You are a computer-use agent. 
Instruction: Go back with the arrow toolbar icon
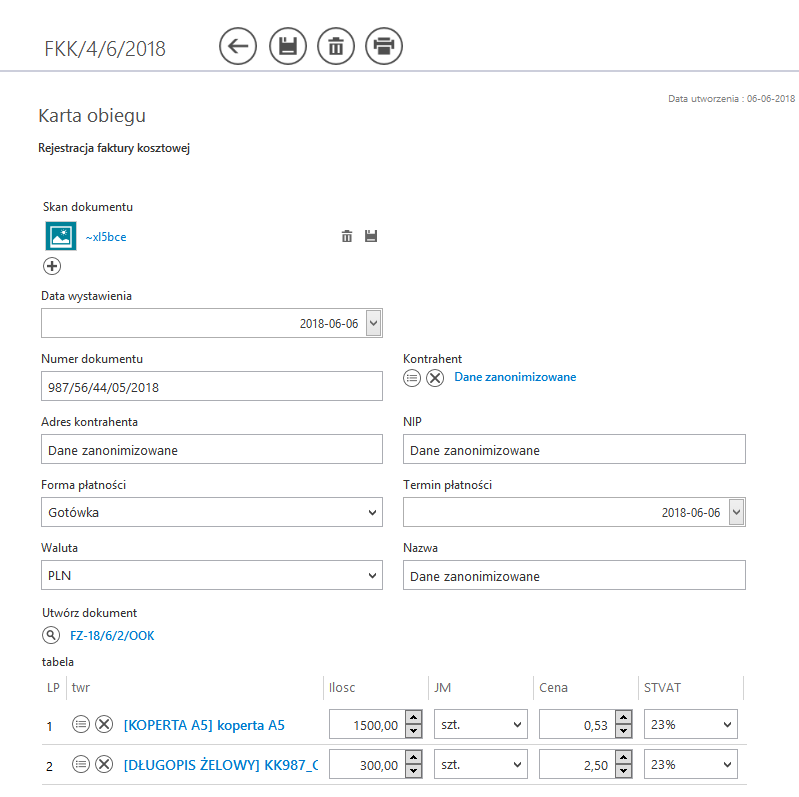pos(238,46)
